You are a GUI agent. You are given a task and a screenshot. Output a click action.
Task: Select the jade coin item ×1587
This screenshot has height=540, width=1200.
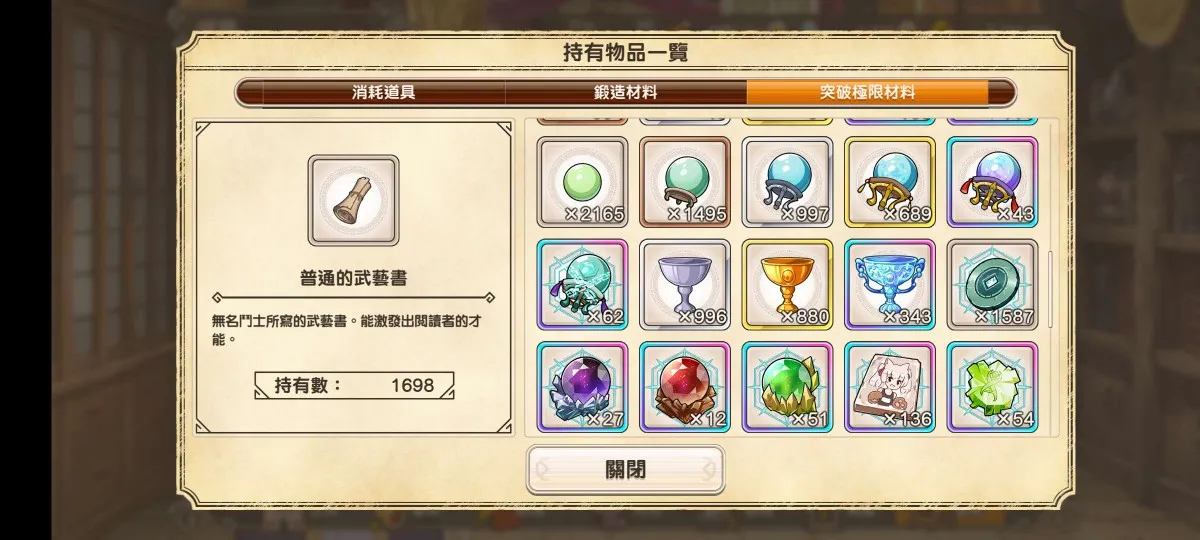(x=992, y=285)
